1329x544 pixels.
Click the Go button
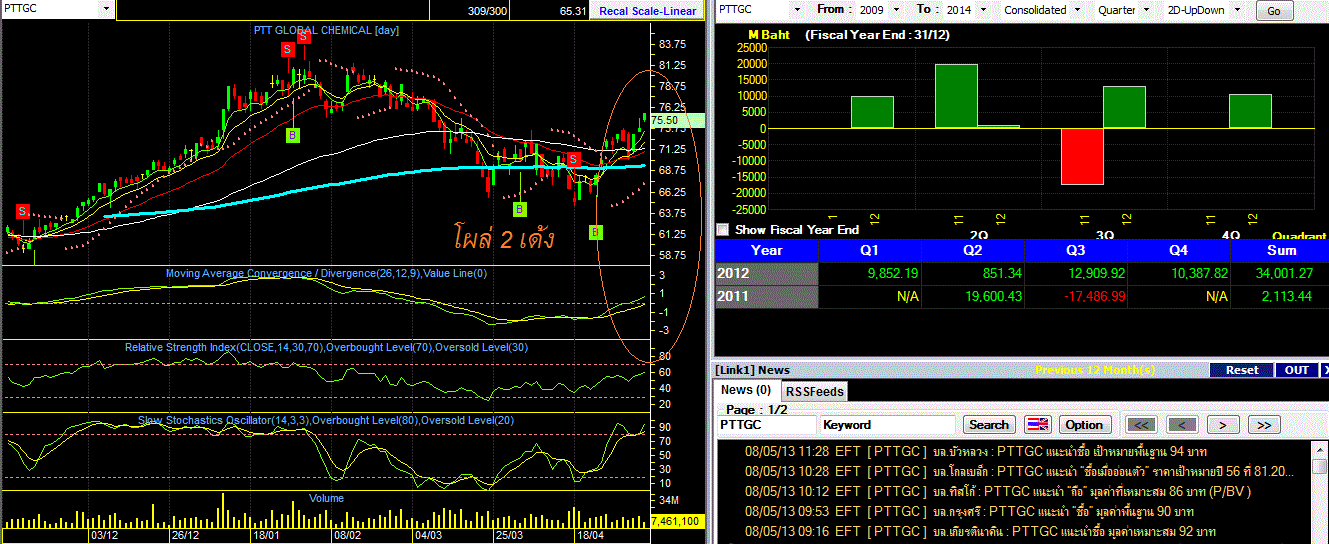tap(1274, 11)
